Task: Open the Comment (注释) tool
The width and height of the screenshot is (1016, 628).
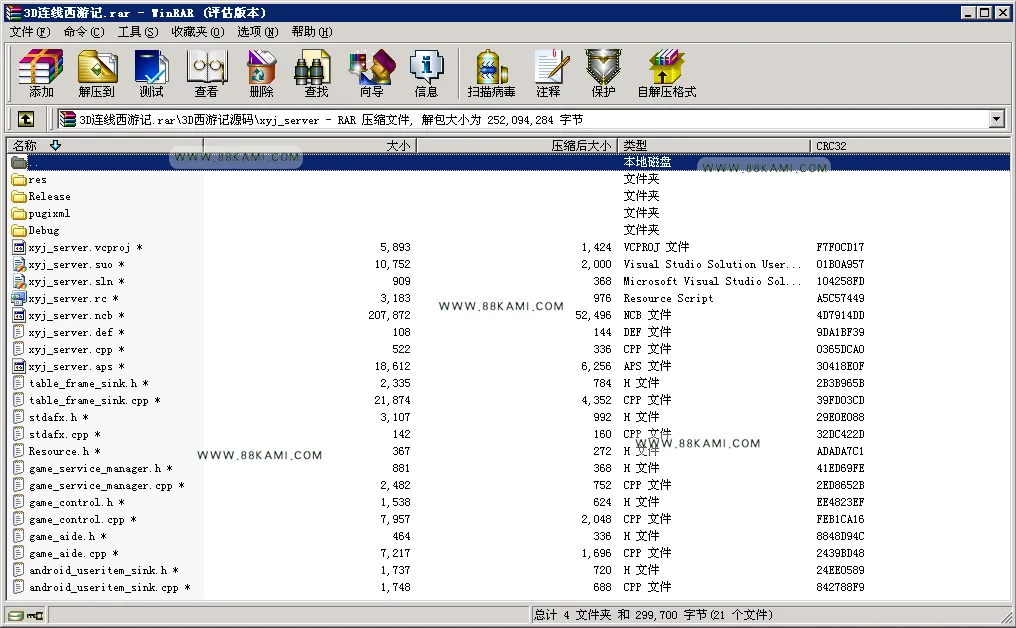Action: click(549, 73)
